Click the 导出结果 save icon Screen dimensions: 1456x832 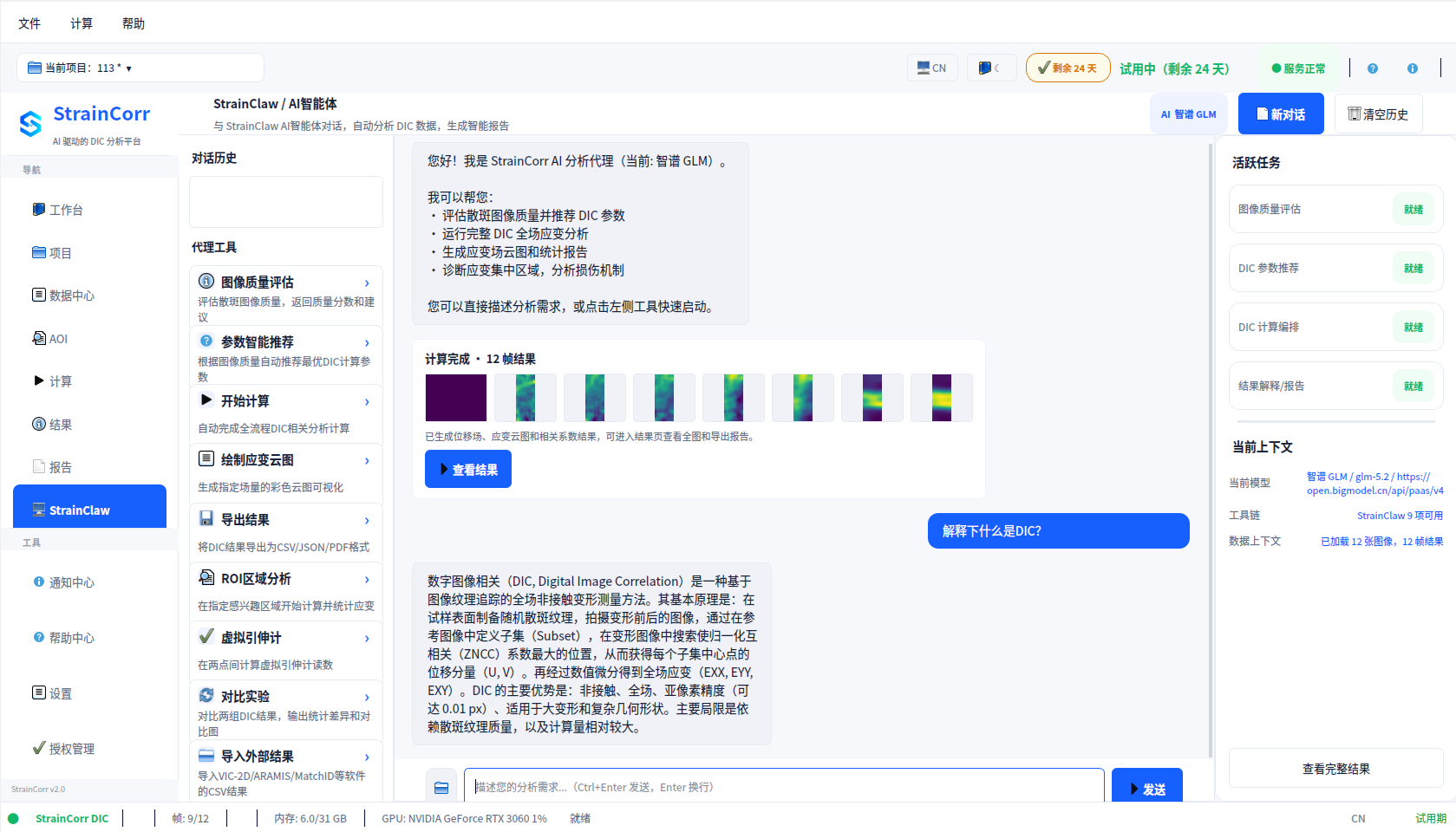coord(206,518)
